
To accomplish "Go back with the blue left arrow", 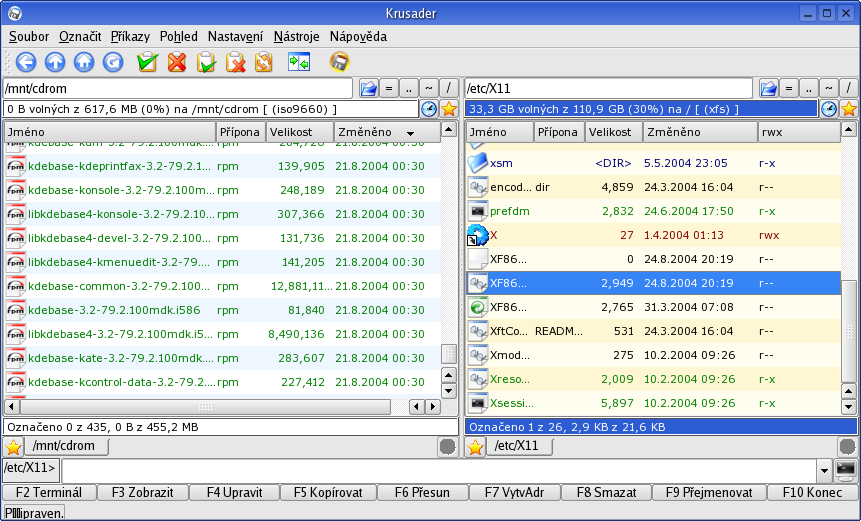I will (x=26, y=62).
